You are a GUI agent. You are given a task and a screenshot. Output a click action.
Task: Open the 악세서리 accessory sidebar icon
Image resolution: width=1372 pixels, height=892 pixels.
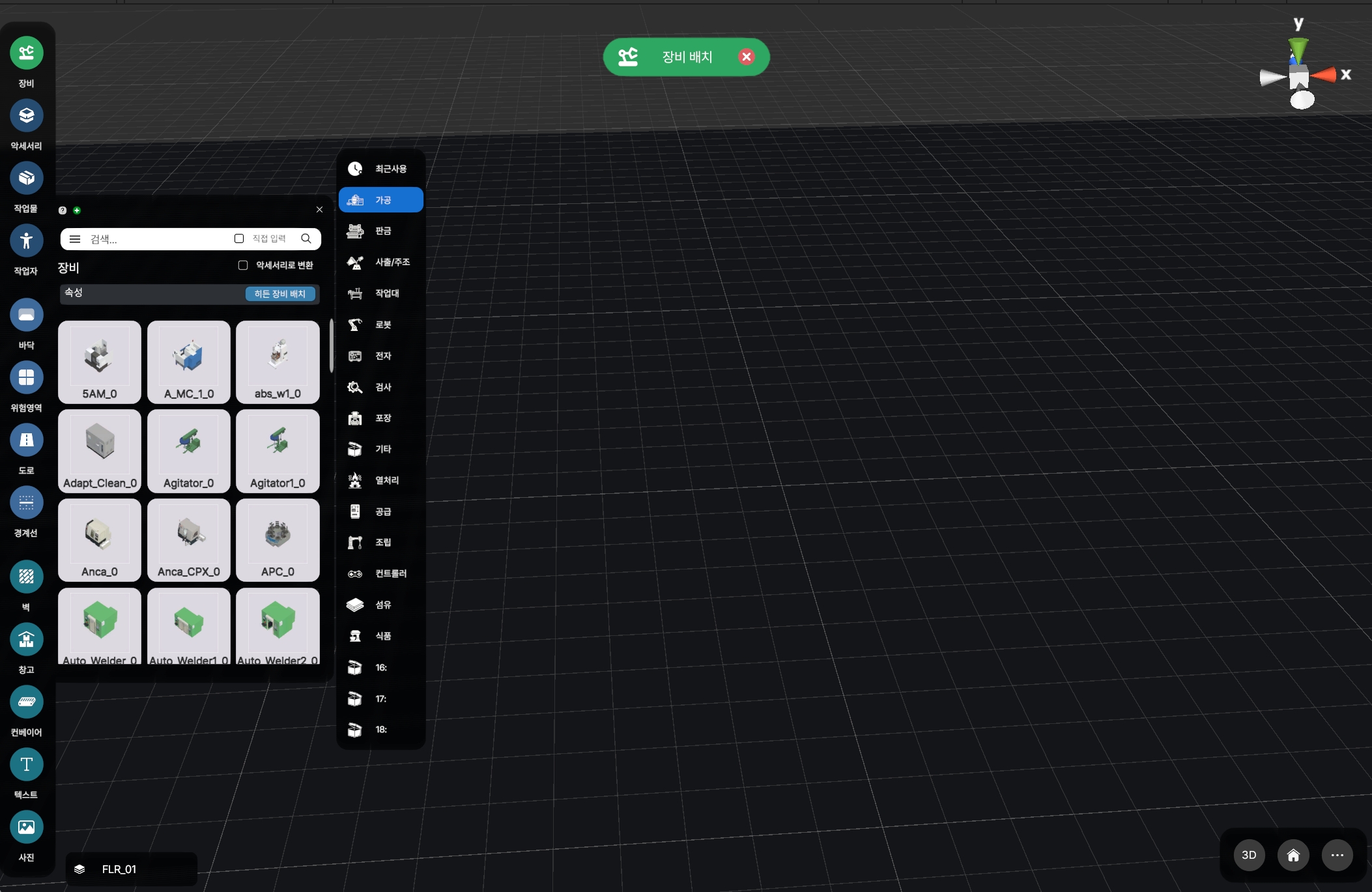(26, 116)
